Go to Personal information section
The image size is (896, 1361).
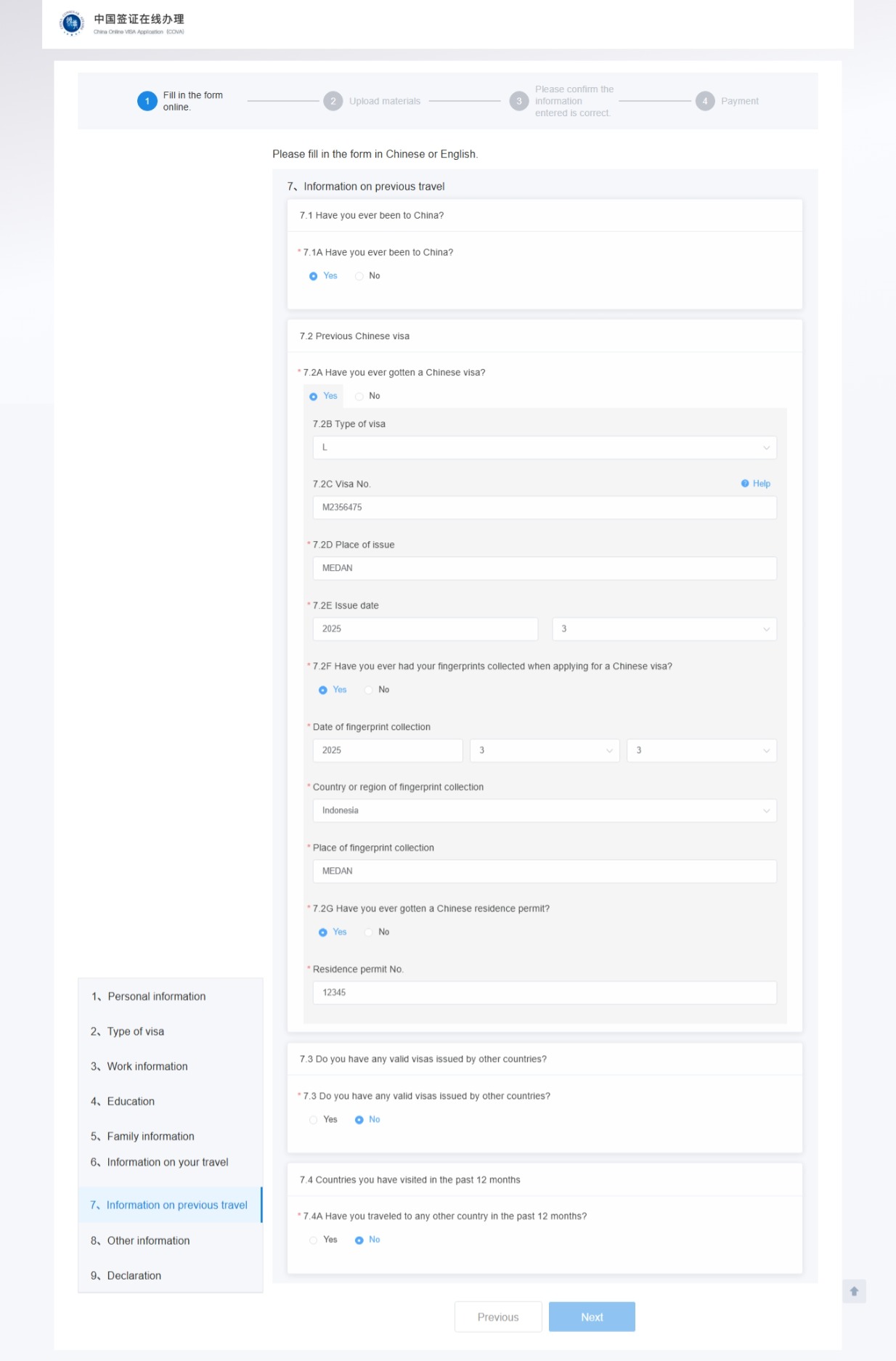156,996
